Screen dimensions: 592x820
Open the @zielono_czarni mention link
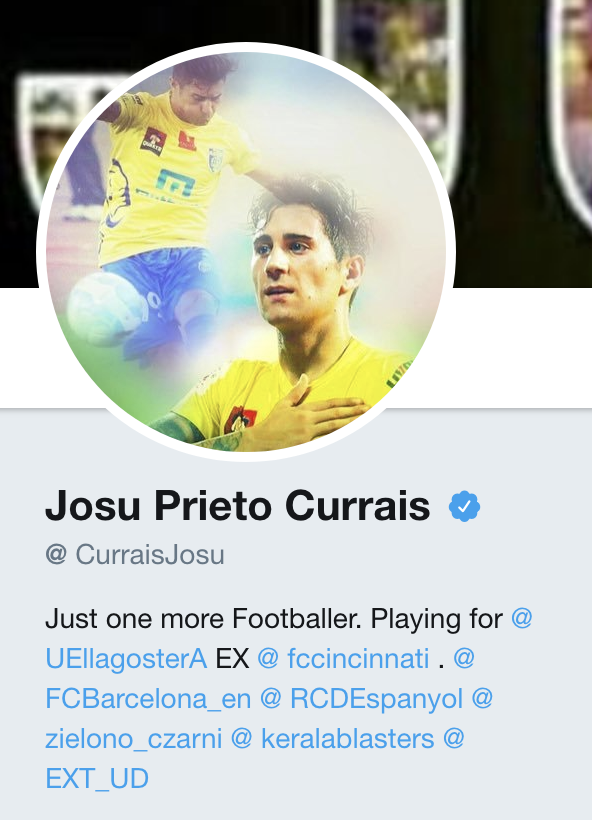click(x=134, y=739)
